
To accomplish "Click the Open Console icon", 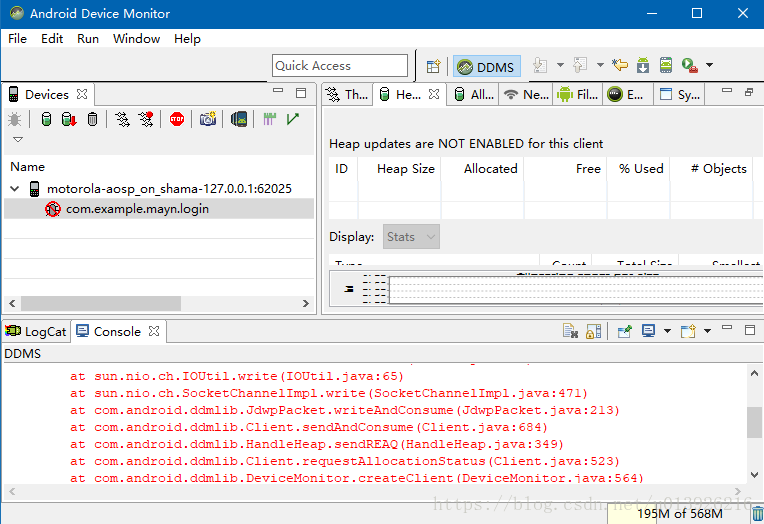I will (688, 331).
